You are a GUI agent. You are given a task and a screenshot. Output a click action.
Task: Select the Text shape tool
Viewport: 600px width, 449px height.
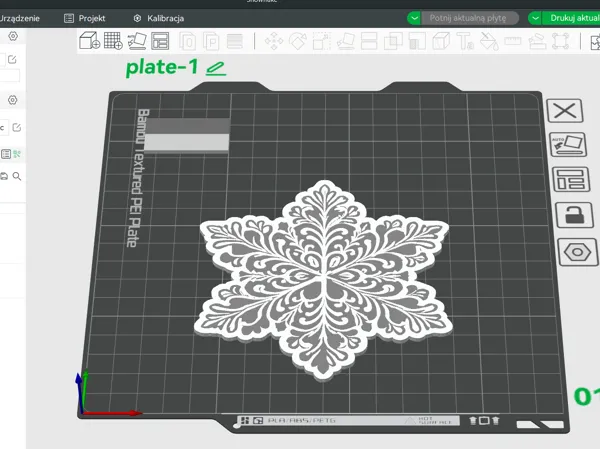(x=465, y=41)
